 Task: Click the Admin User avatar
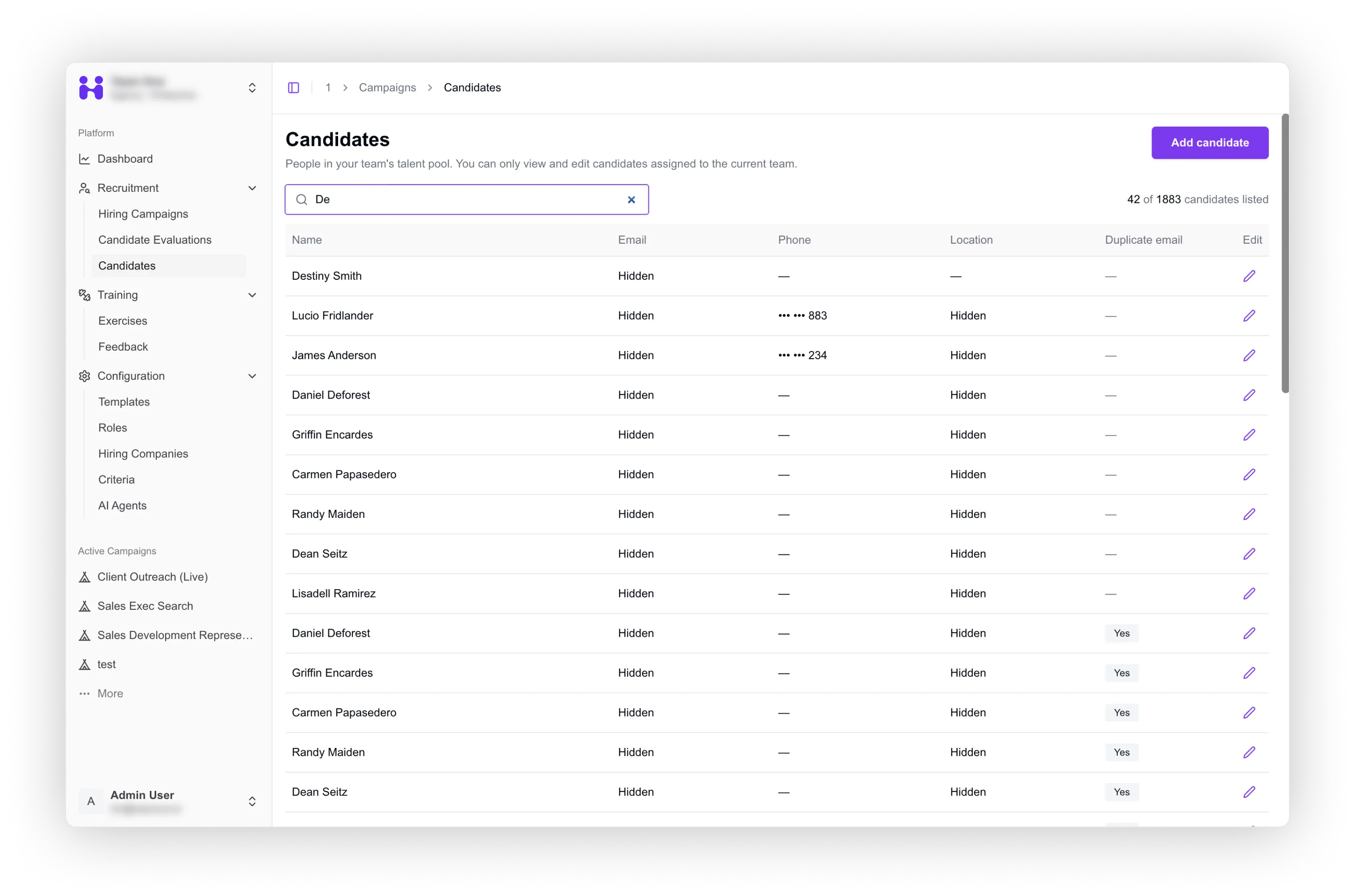point(91,802)
